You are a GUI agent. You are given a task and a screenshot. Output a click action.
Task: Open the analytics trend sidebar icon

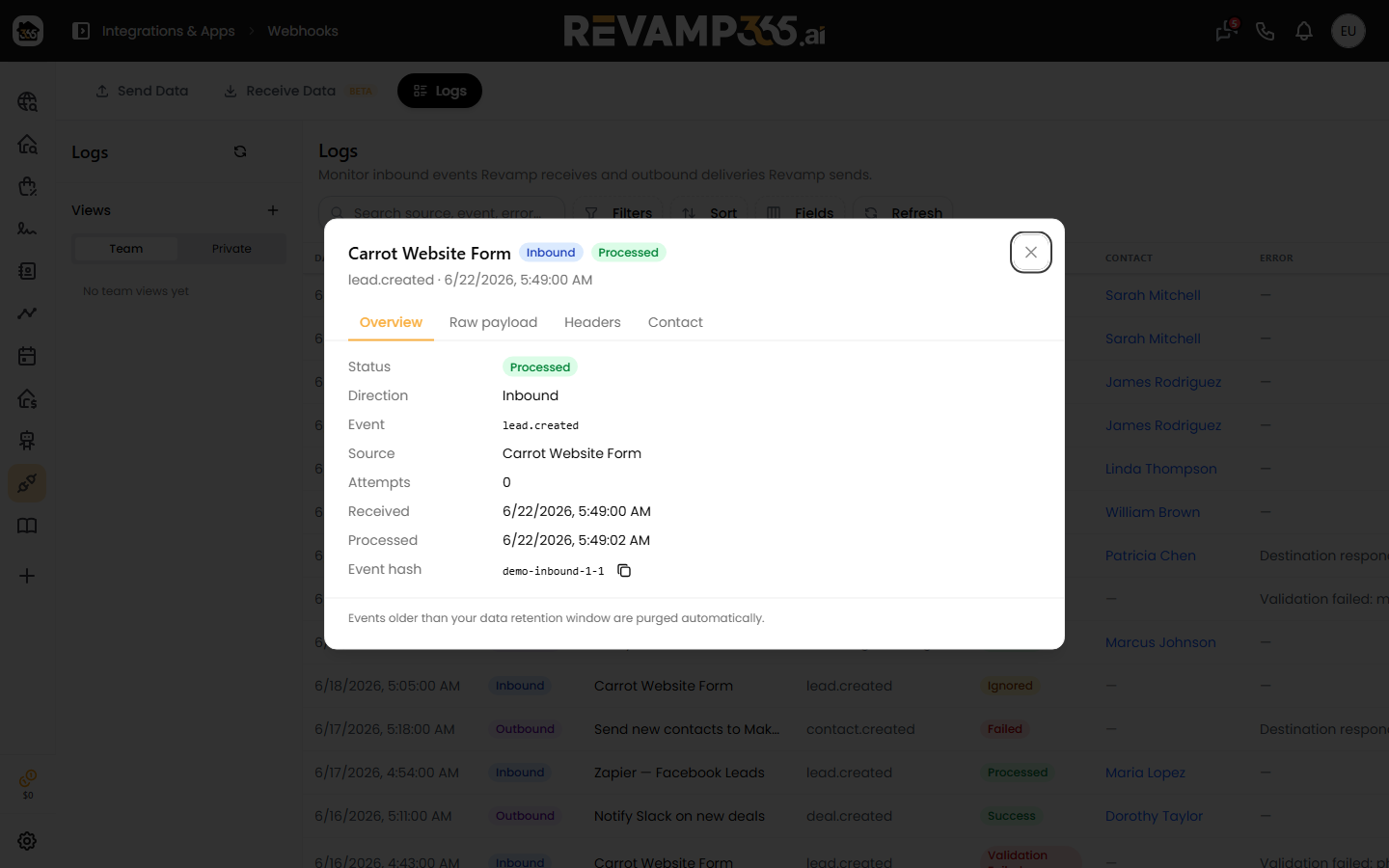pyautogui.click(x=27, y=313)
